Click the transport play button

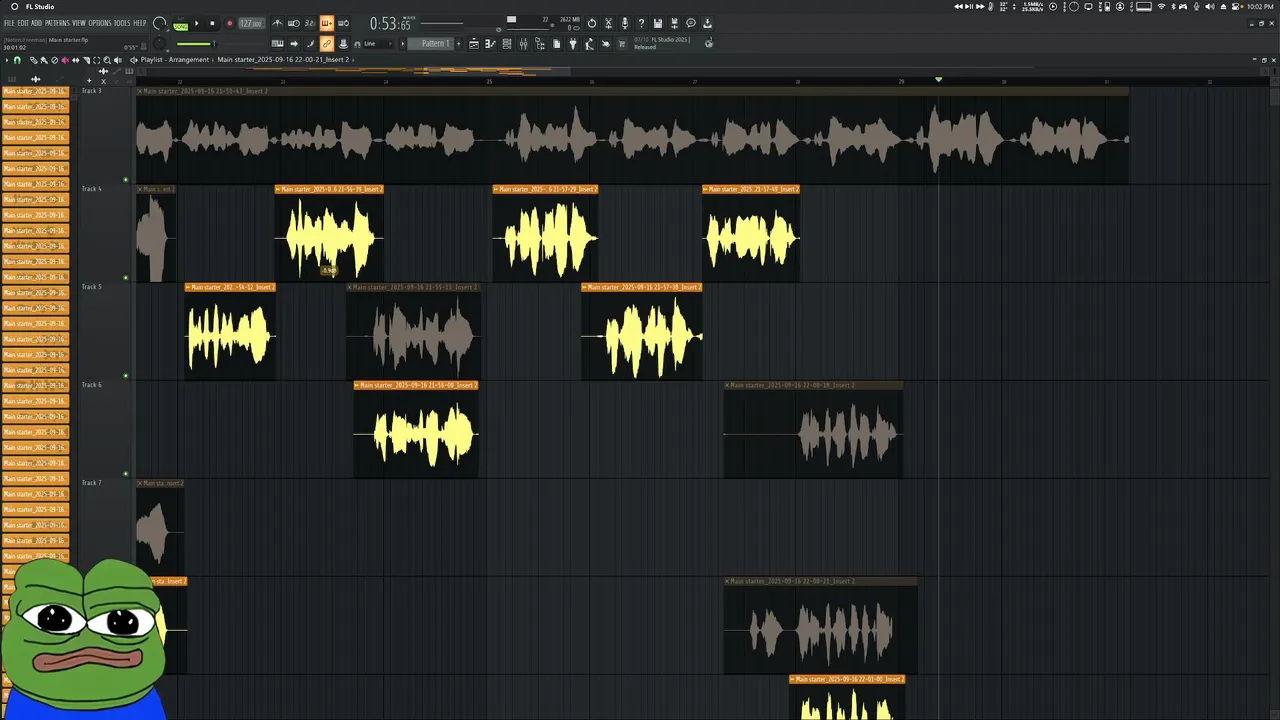pyautogui.click(x=196, y=23)
